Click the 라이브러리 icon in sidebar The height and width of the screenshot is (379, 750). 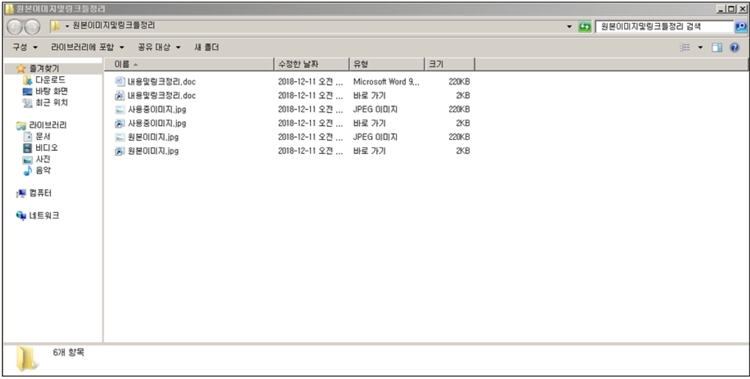[x=21, y=125]
